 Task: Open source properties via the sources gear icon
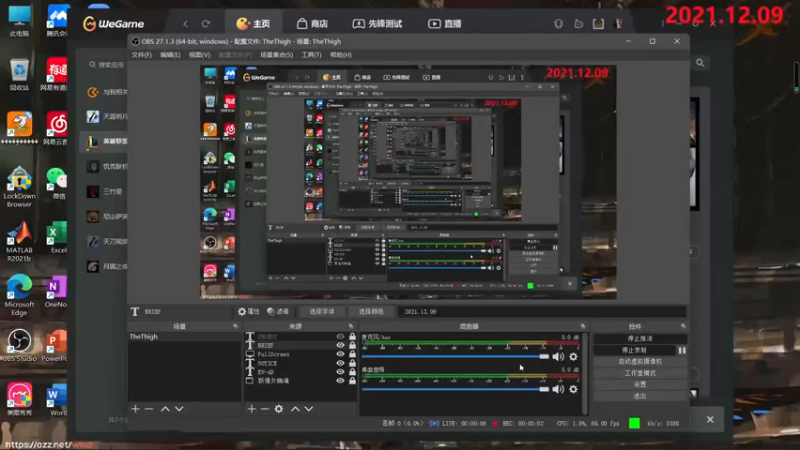(x=279, y=409)
